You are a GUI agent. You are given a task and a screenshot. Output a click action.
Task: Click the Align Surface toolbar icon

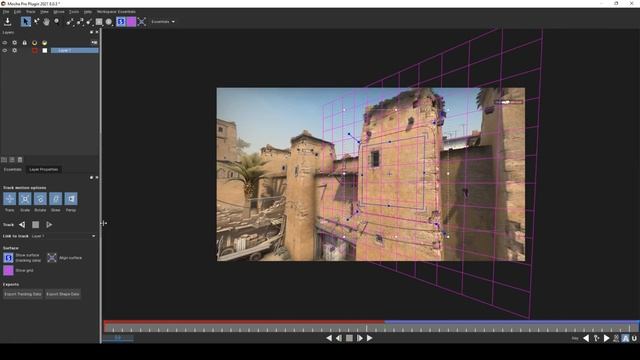click(x=142, y=22)
